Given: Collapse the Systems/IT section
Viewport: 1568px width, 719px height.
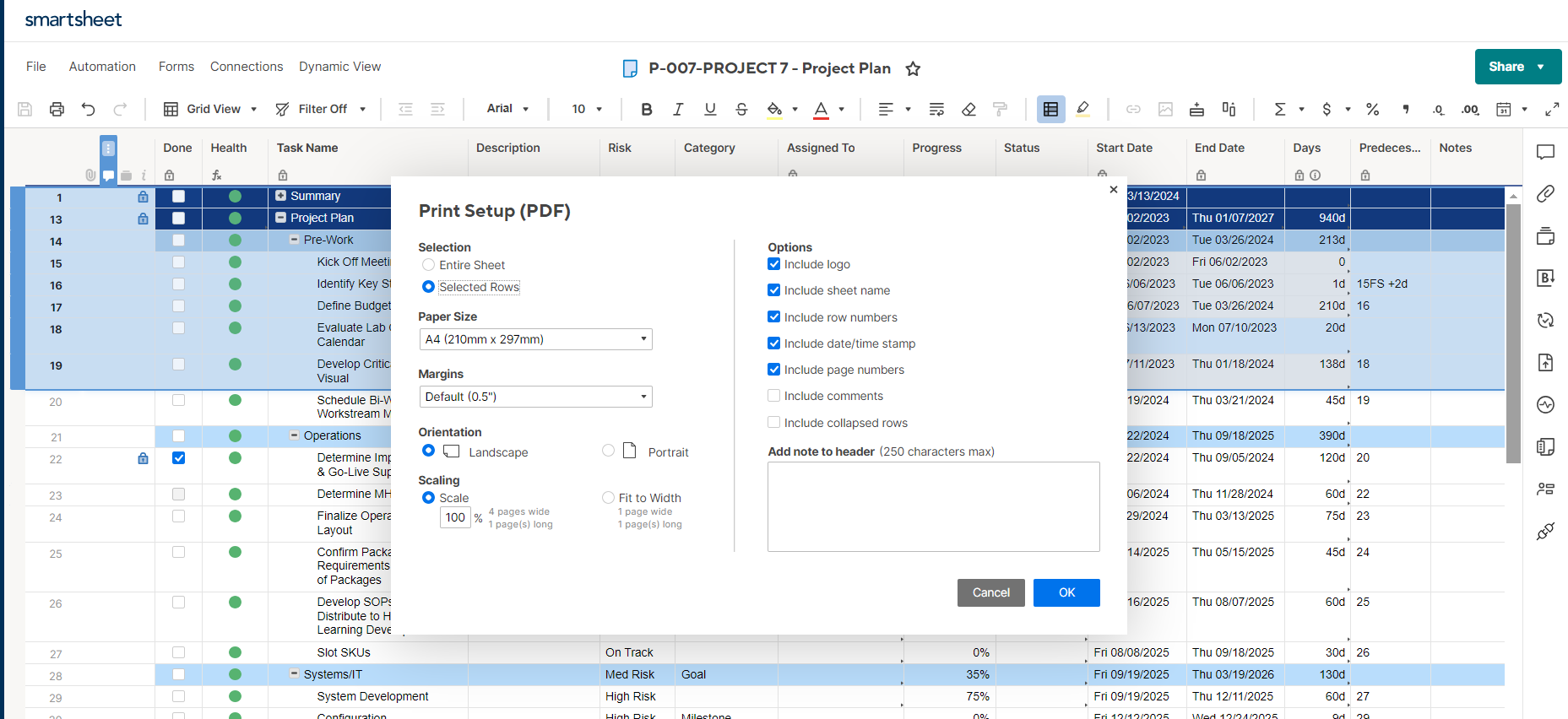Looking at the screenshot, I should pyautogui.click(x=295, y=674).
